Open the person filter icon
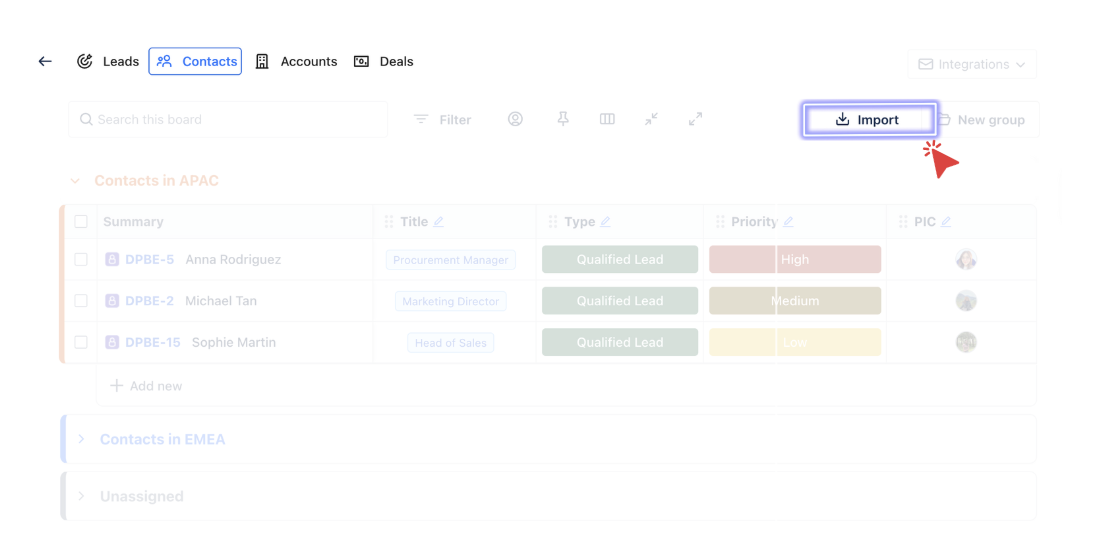 pos(515,119)
